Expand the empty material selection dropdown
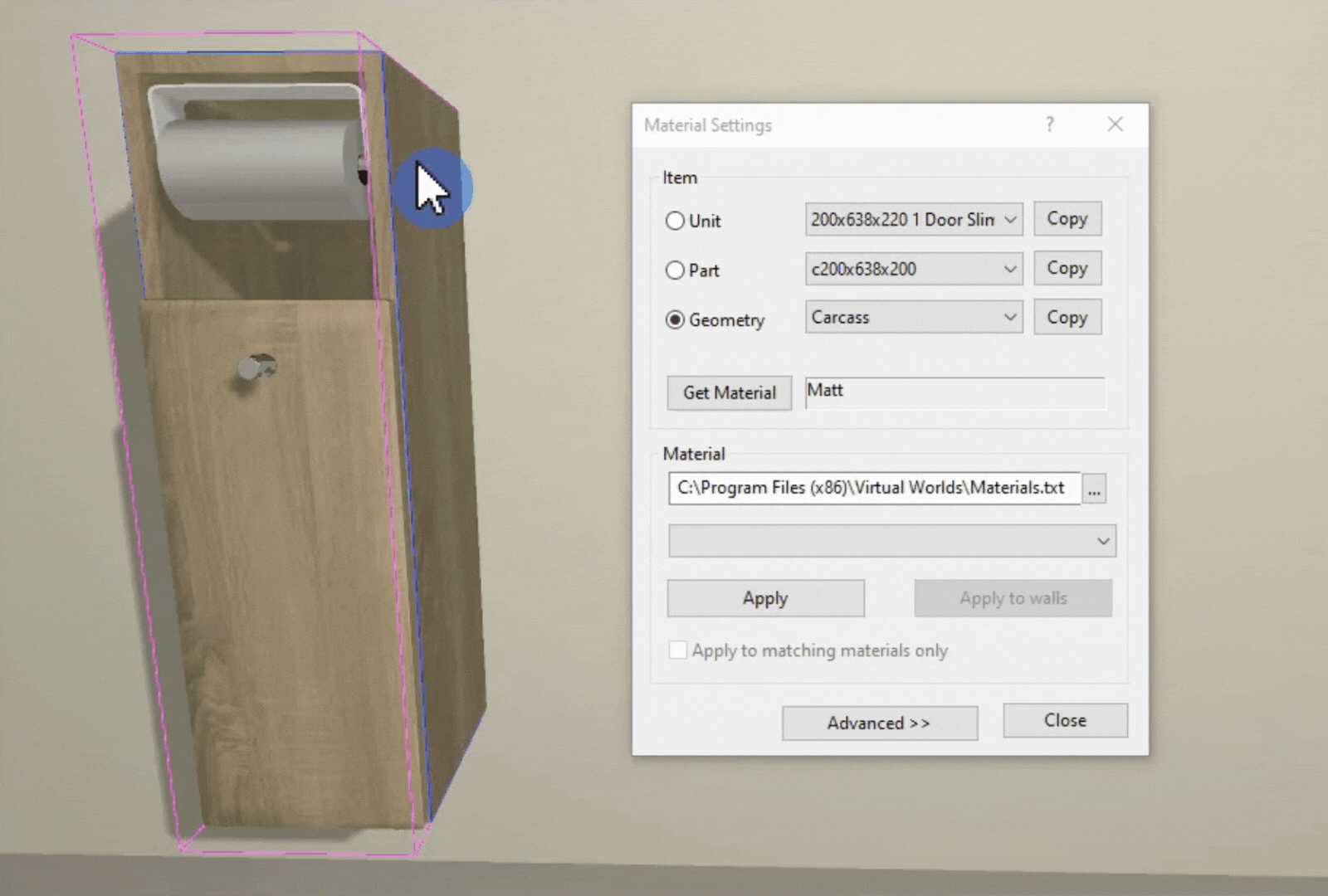This screenshot has width=1328, height=896. point(892,541)
